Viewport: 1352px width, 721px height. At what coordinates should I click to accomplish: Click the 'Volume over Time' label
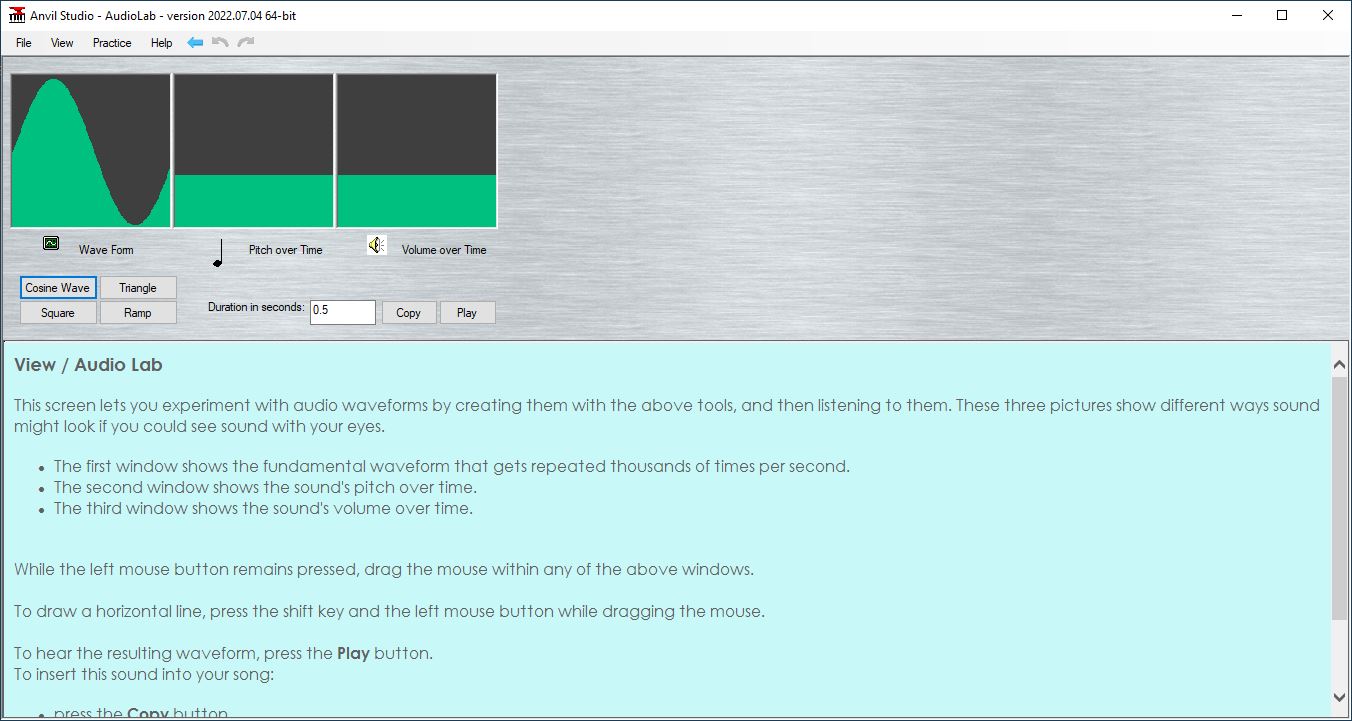(x=444, y=250)
